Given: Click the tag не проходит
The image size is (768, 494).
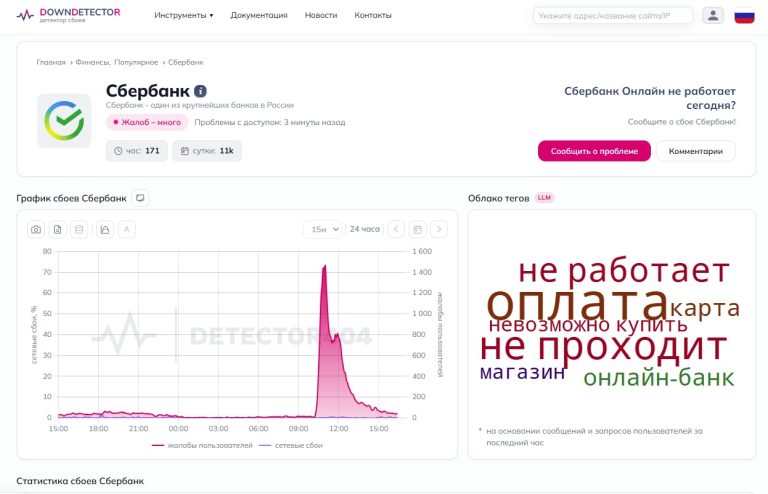Looking at the screenshot, I should [603, 347].
